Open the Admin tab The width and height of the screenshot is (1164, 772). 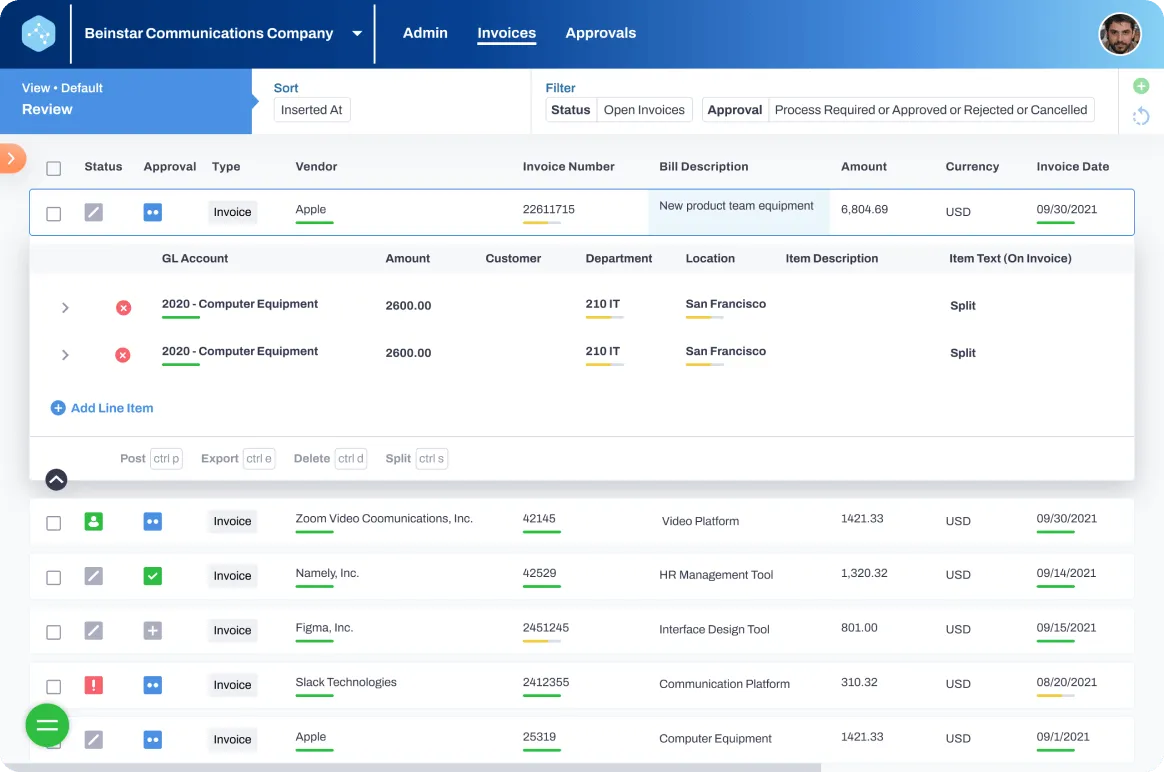[x=425, y=33]
